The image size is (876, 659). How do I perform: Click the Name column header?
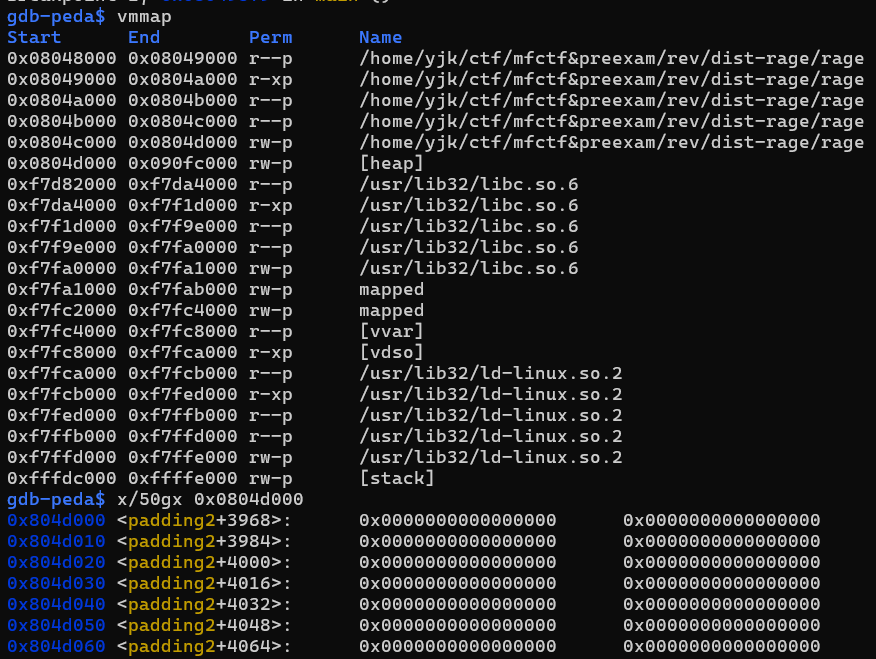[380, 38]
